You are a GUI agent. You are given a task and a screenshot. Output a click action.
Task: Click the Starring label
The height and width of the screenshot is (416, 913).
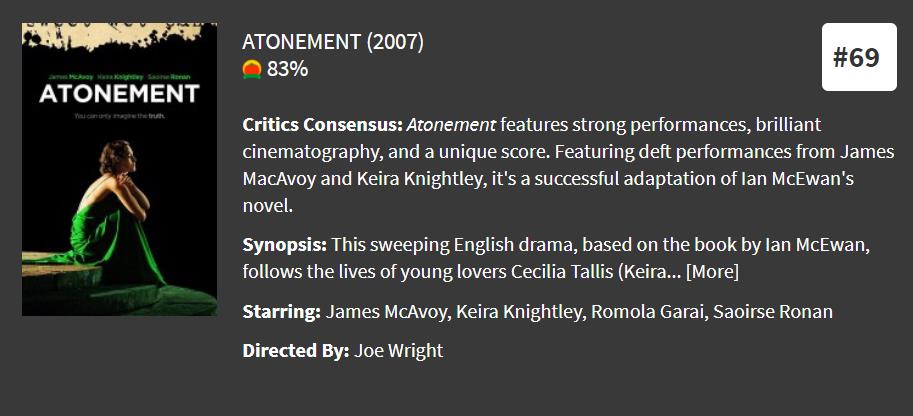point(281,311)
